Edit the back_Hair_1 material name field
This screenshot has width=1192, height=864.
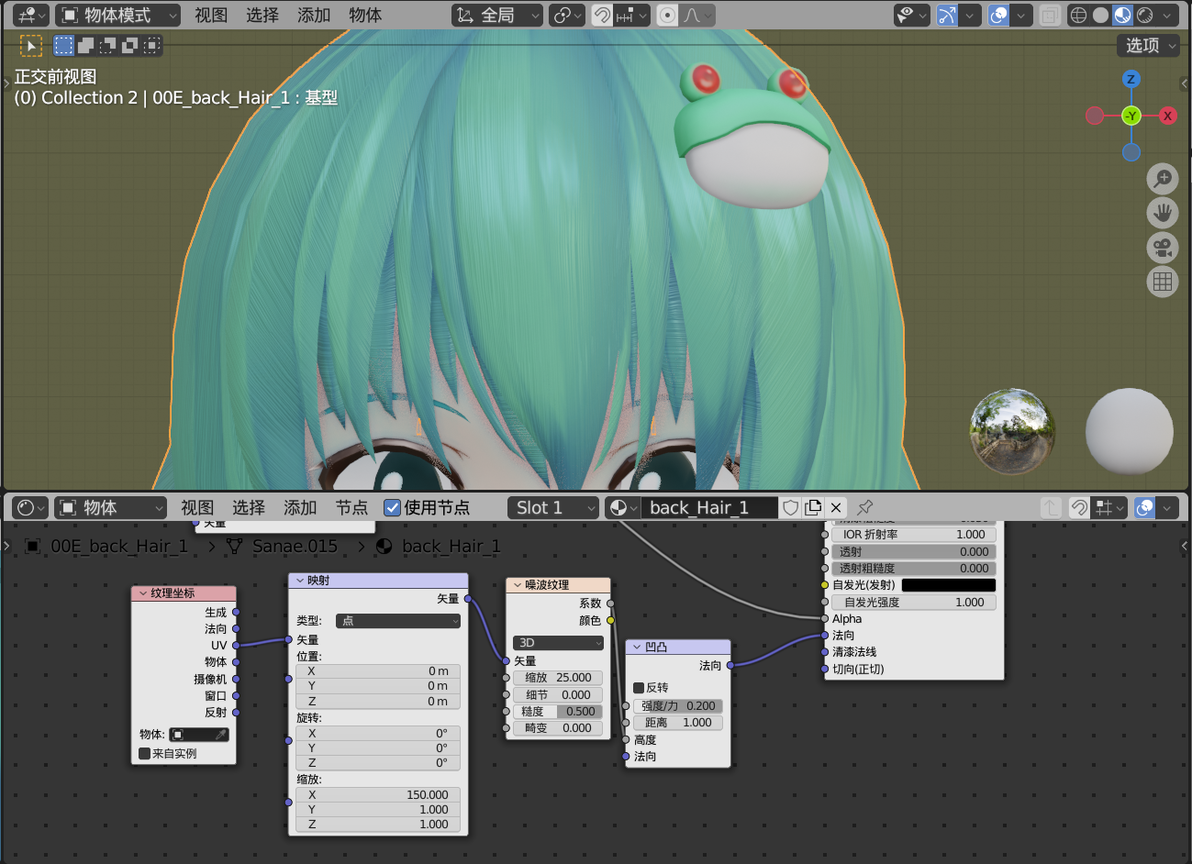point(709,508)
